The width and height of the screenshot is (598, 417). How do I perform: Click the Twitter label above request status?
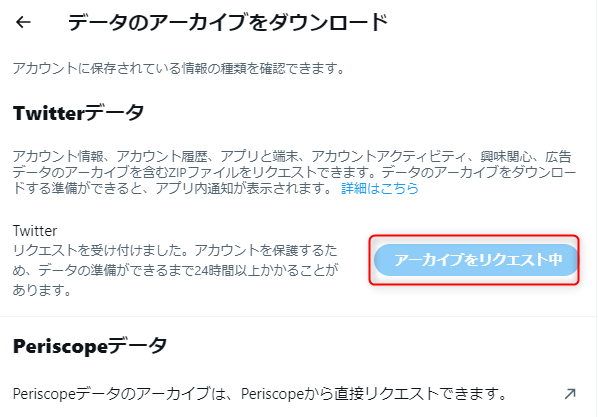(x=35, y=231)
